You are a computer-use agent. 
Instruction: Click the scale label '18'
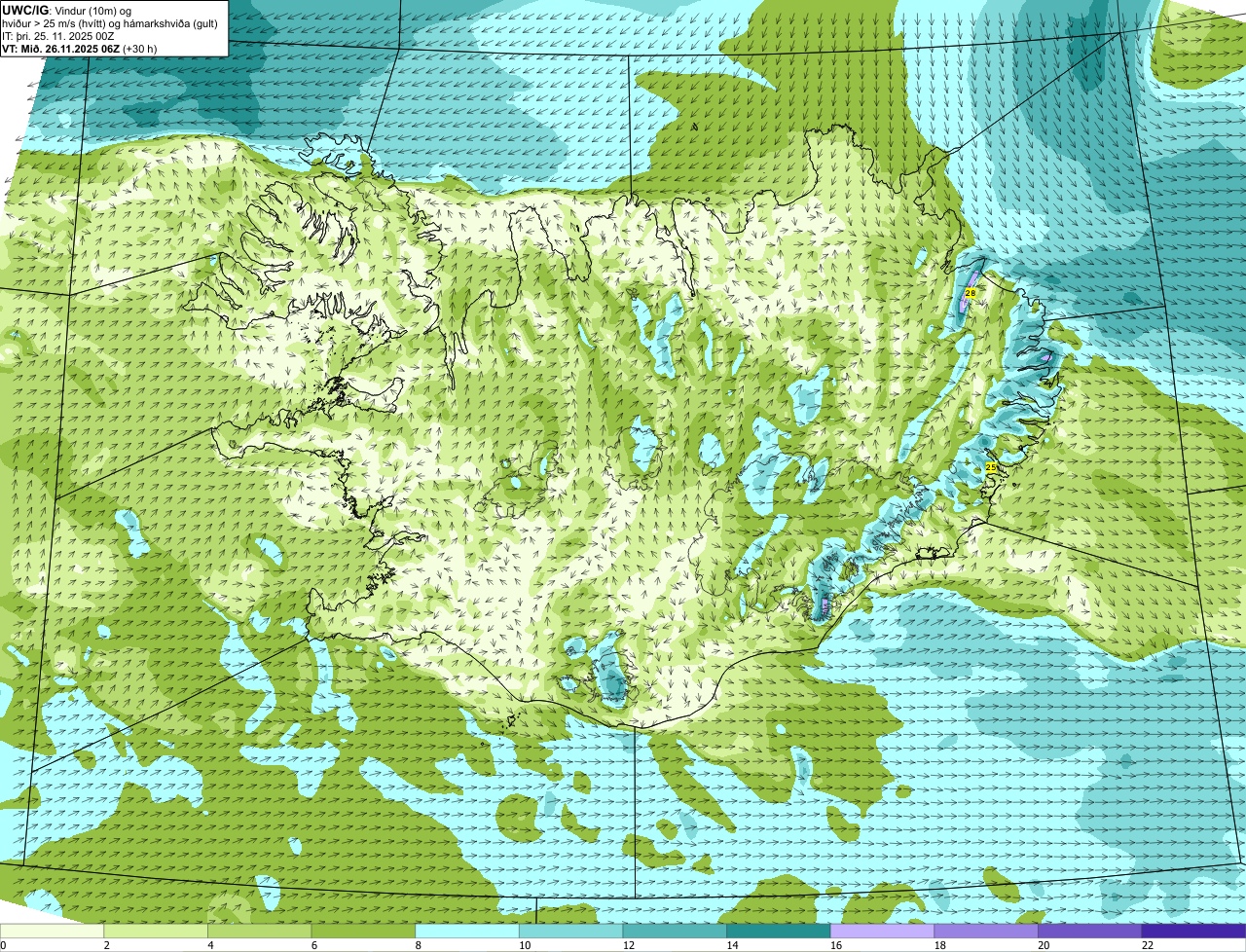pyautogui.click(x=939, y=945)
